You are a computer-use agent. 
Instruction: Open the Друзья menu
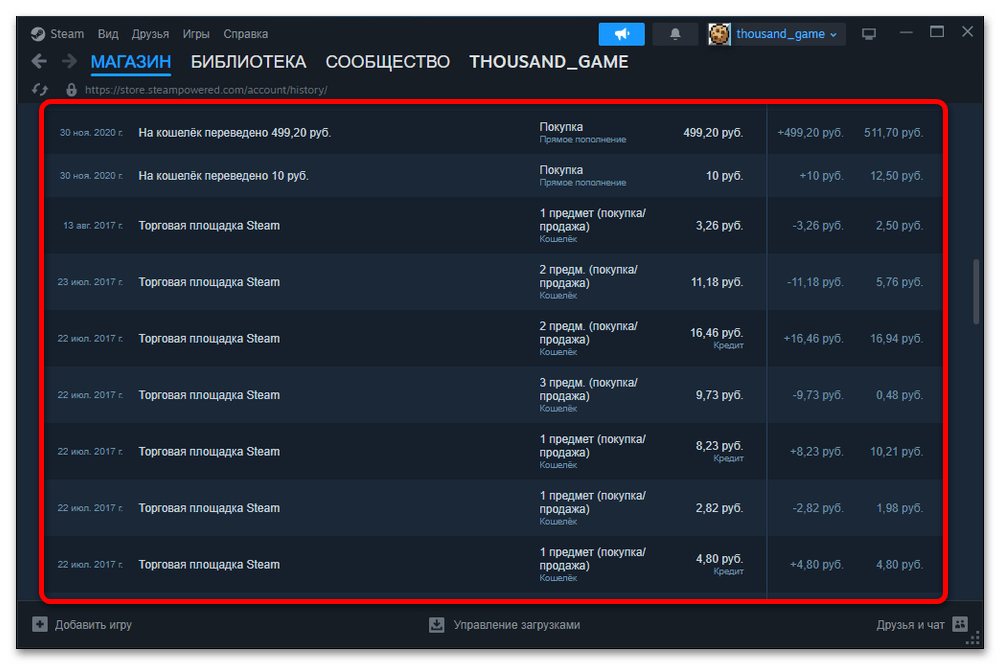(x=150, y=34)
